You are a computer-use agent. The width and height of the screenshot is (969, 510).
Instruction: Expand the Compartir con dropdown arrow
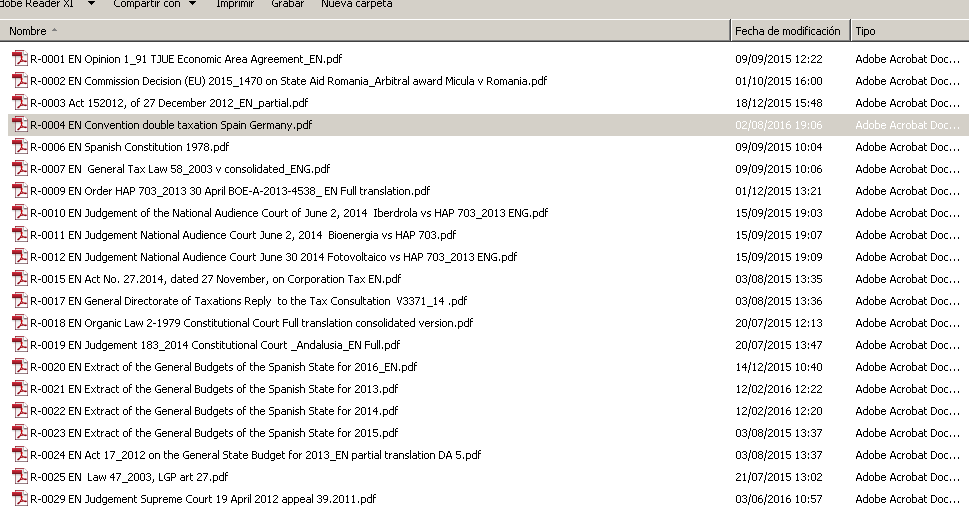[x=192, y=4]
